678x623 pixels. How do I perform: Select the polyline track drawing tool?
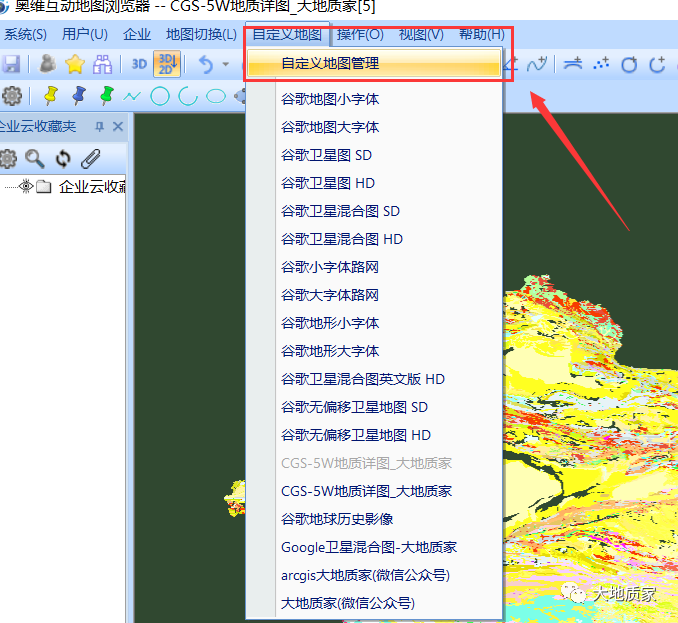132,96
